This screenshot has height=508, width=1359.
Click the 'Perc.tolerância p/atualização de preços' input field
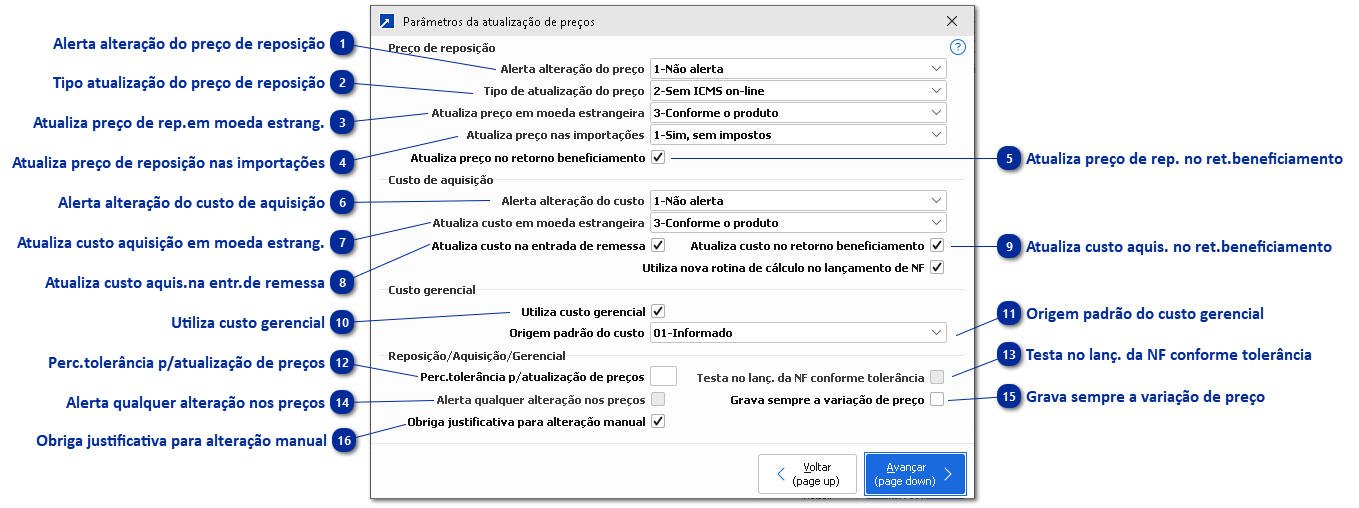[664, 377]
